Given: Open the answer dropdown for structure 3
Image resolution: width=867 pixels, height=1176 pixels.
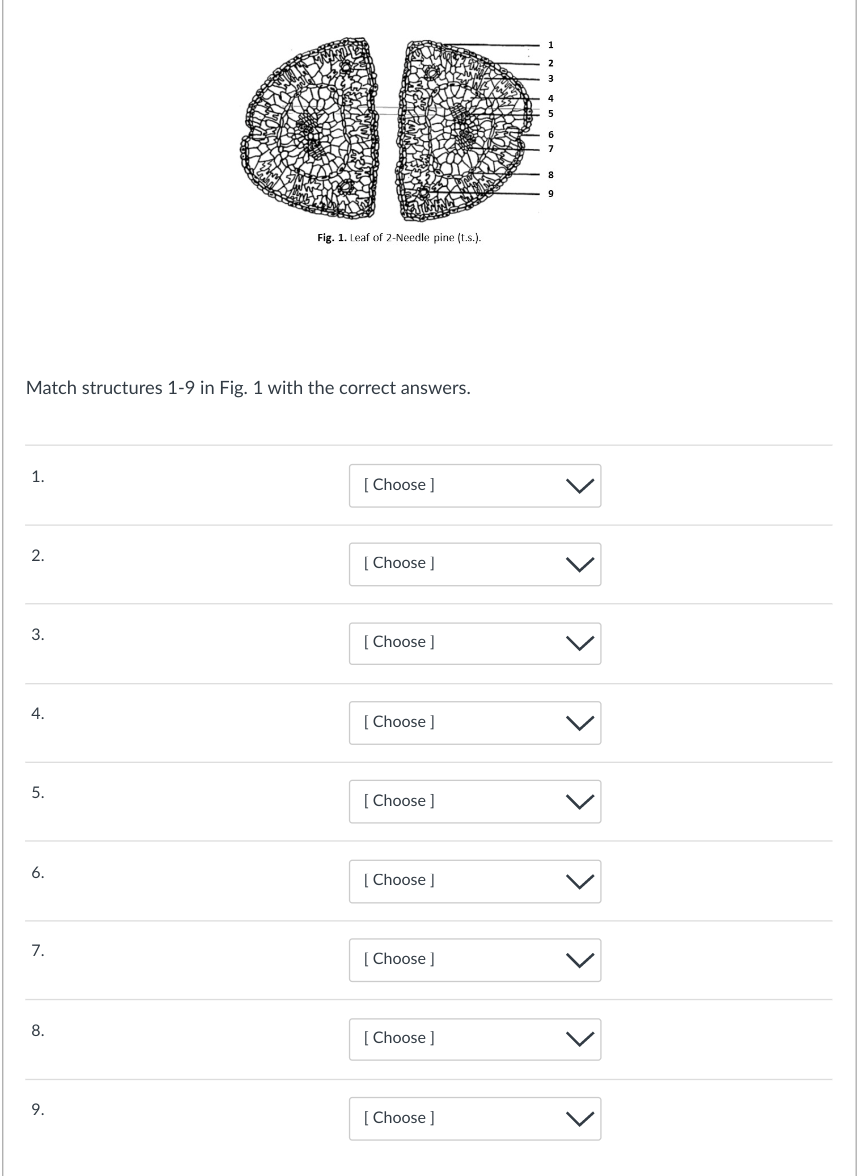Looking at the screenshot, I should point(475,643).
